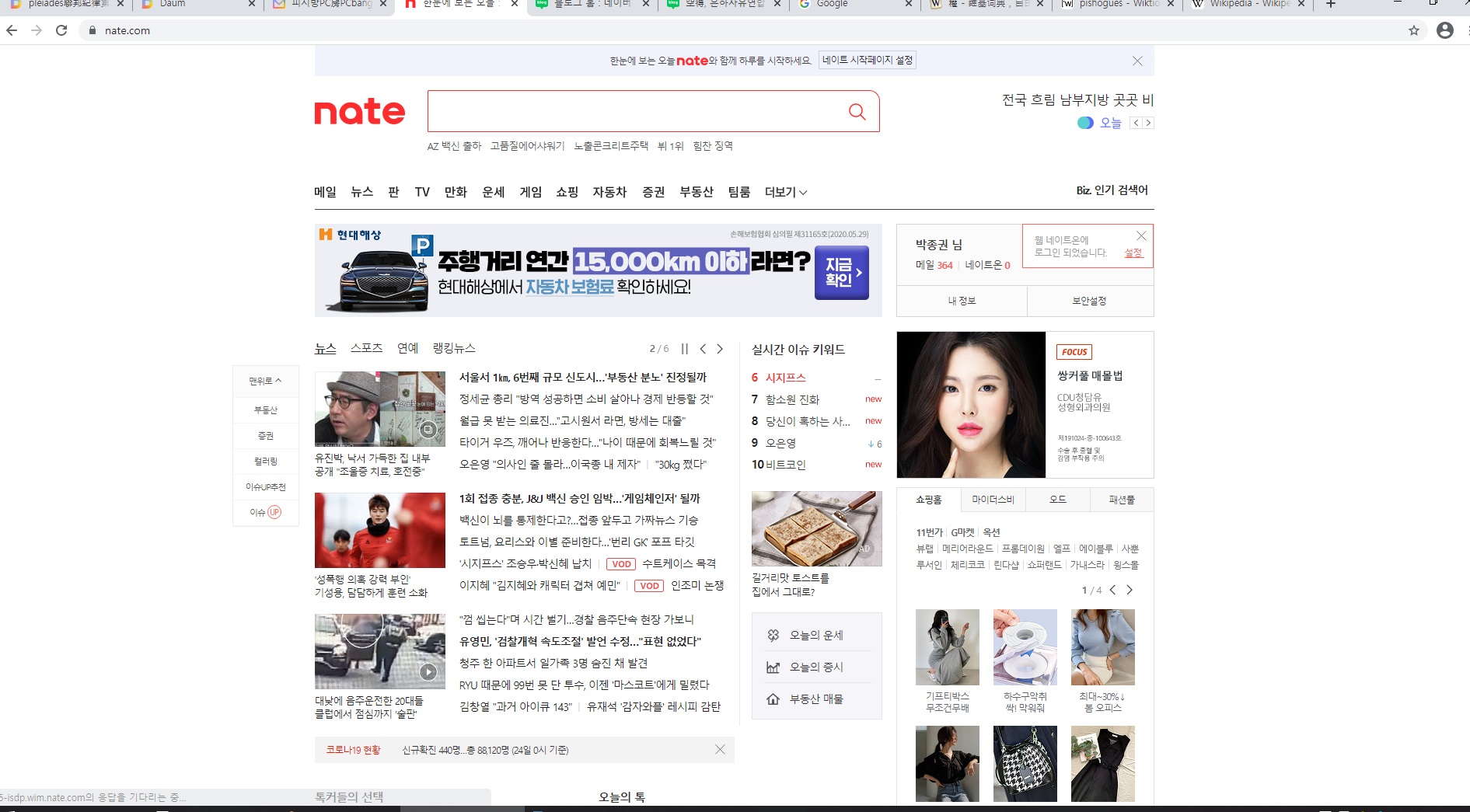
Task: Open trending keyword 비트코인
Action: (785, 464)
